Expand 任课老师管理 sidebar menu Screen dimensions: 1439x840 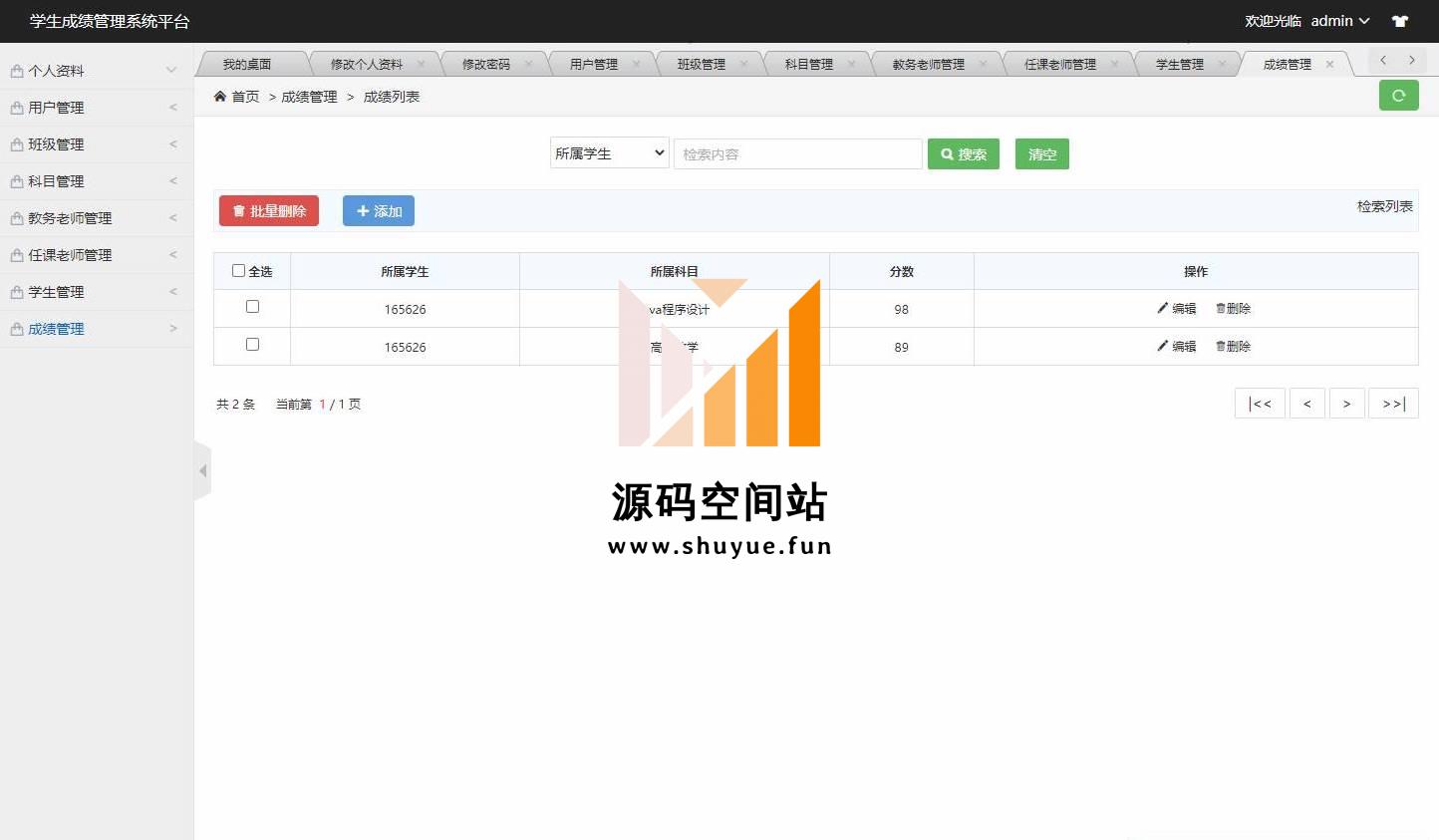click(x=97, y=255)
